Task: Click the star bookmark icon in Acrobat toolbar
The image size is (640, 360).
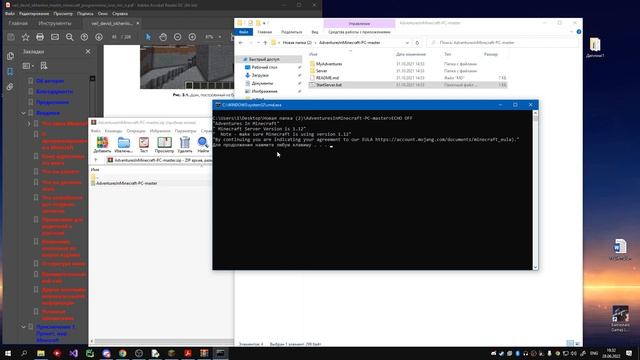Action: pyautogui.click(x=25, y=37)
